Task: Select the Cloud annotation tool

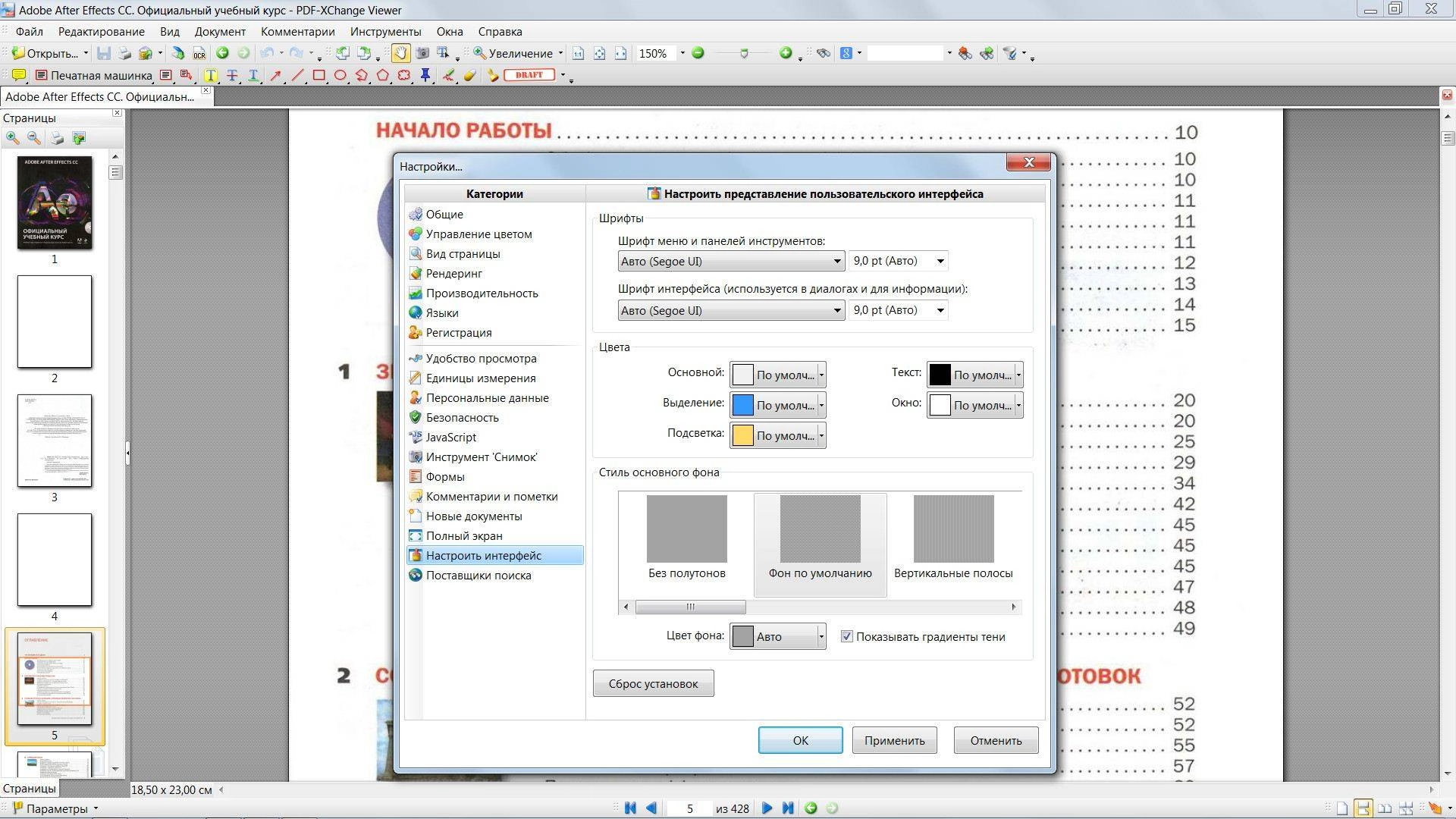Action: [404, 75]
